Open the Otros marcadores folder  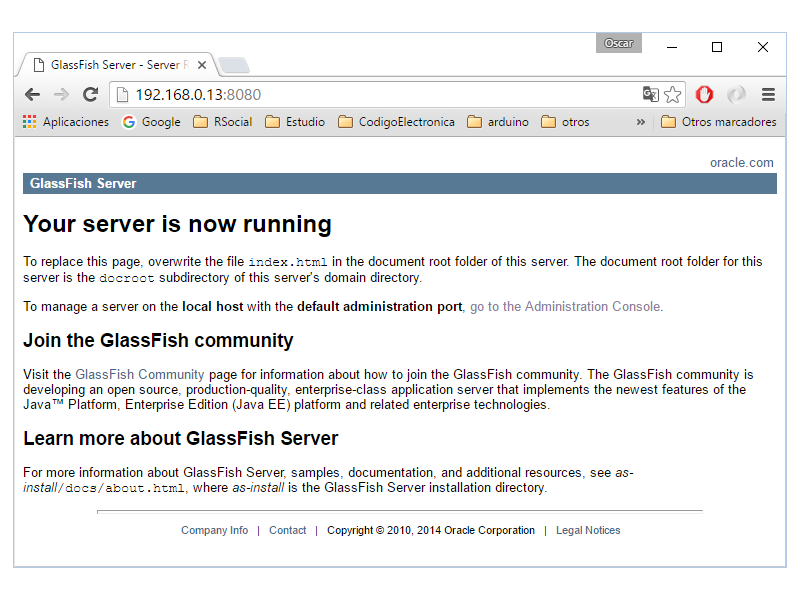(718, 122)
